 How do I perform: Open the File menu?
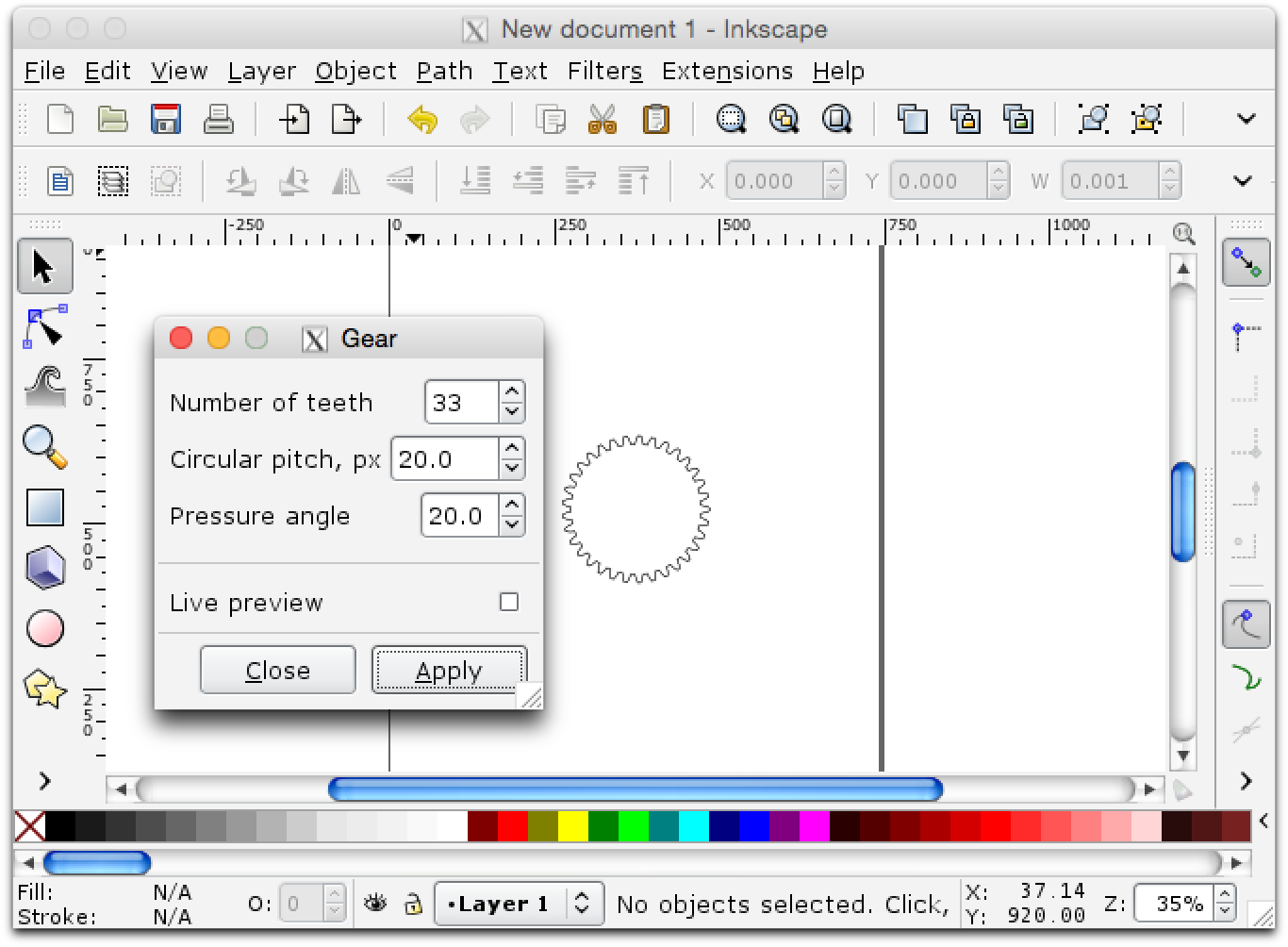pyautogui.click(x=44, y=72)
